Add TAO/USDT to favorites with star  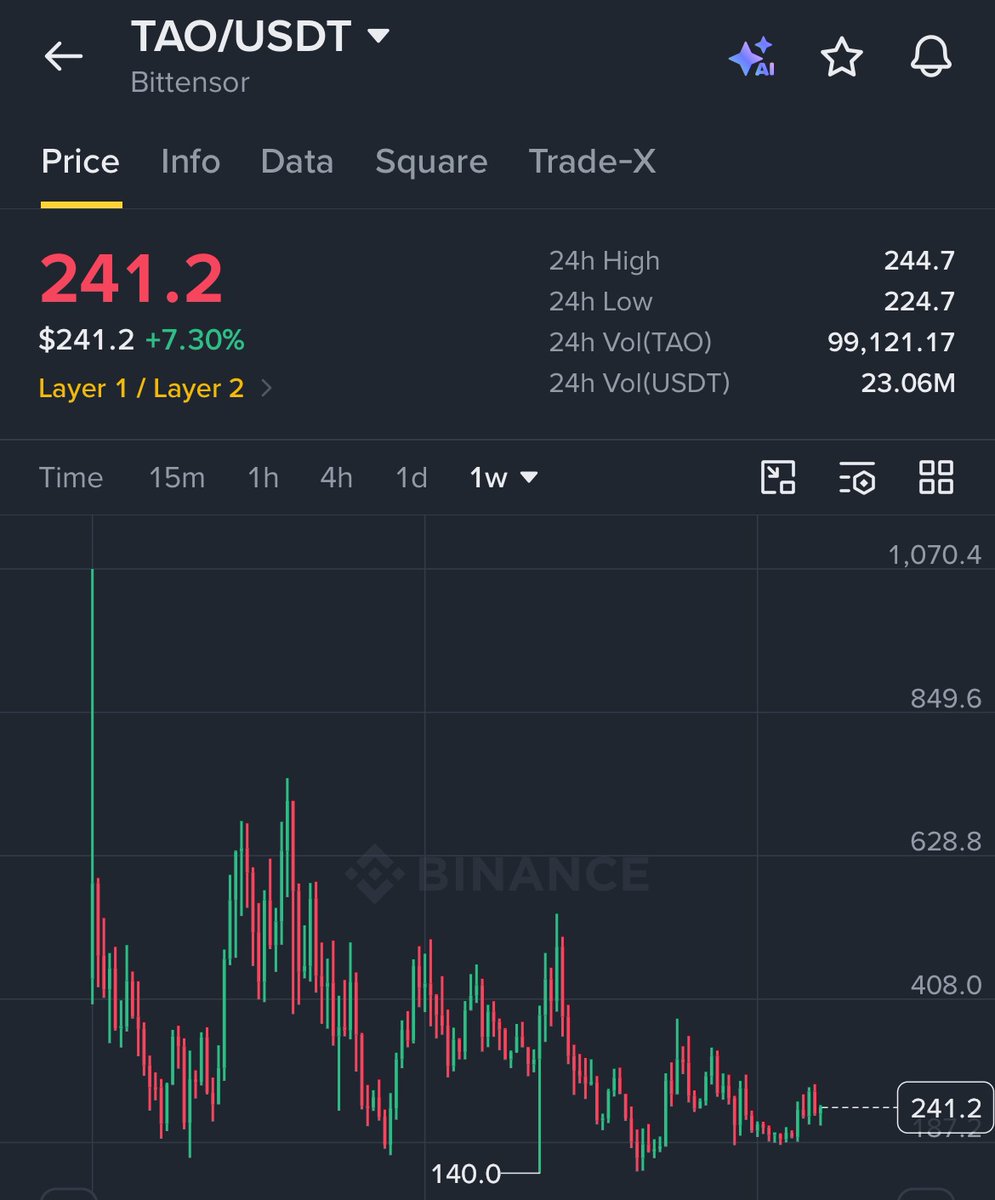tap(841, 57)
